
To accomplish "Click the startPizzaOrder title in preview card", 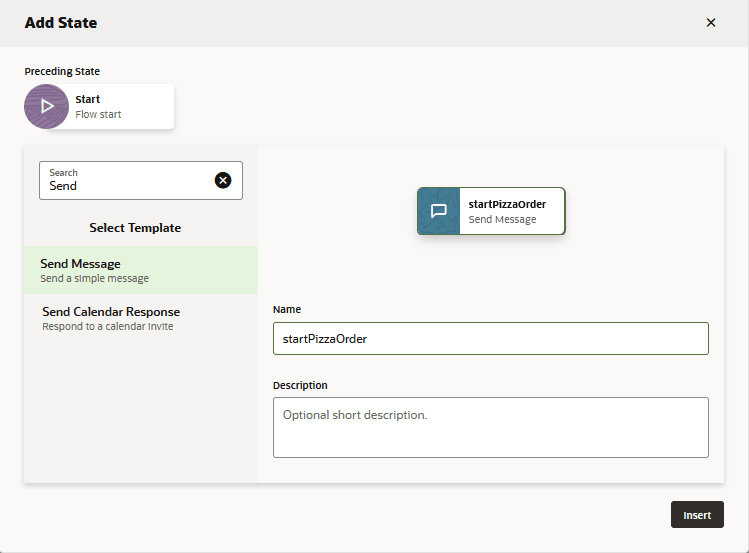I will click(507, 204).
